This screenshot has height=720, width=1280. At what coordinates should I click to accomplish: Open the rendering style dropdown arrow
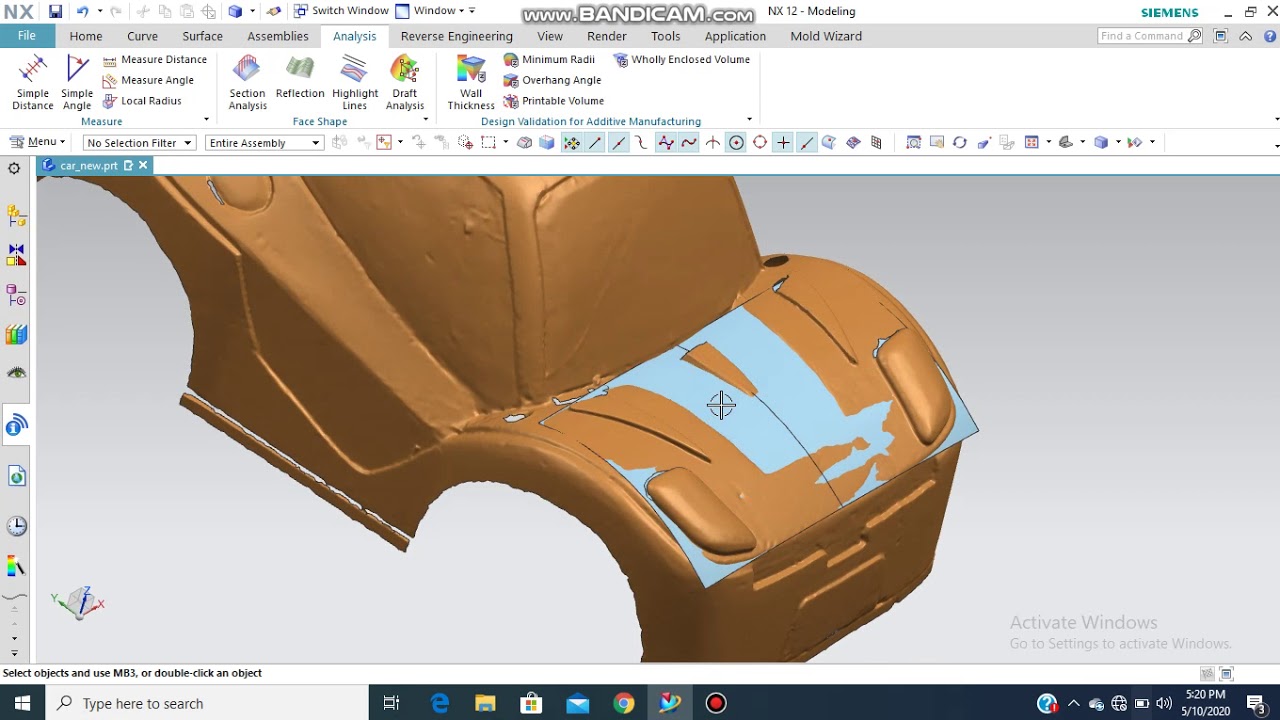click(1118, 142)
